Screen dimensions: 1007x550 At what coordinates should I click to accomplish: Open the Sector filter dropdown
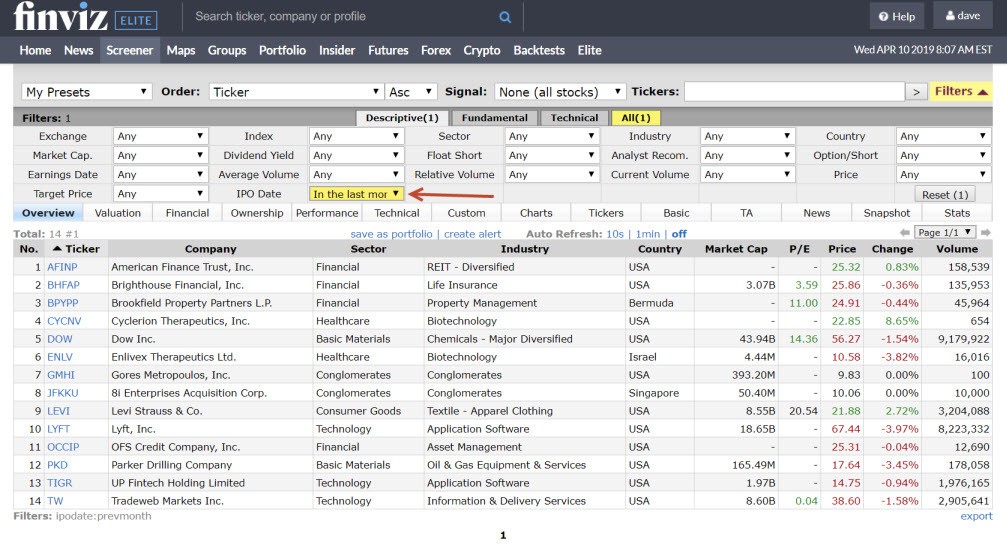point(552,136)
